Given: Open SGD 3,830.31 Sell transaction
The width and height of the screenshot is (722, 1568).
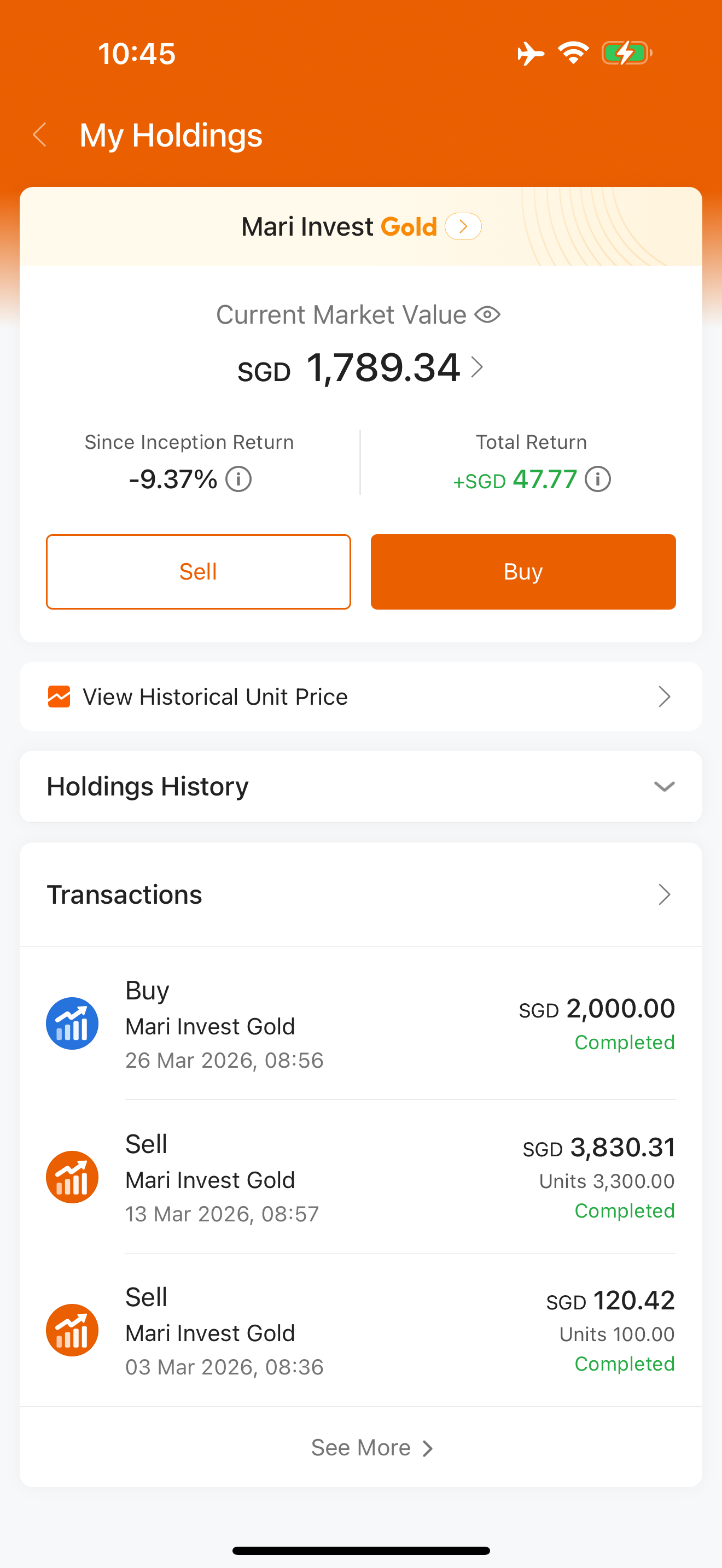Looking at the screenshot, I should [361, 1177].
